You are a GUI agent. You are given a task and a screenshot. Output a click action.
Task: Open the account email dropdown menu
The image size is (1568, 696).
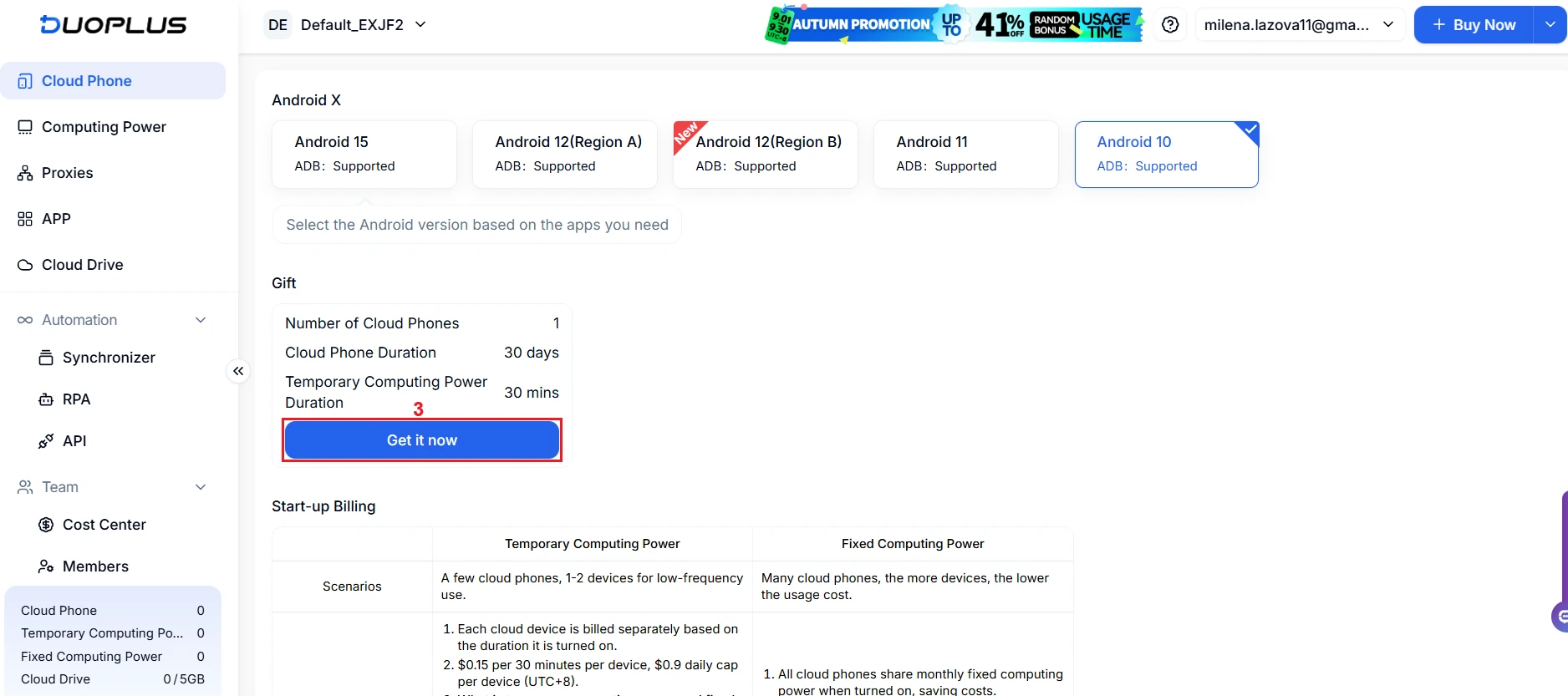1299,25
